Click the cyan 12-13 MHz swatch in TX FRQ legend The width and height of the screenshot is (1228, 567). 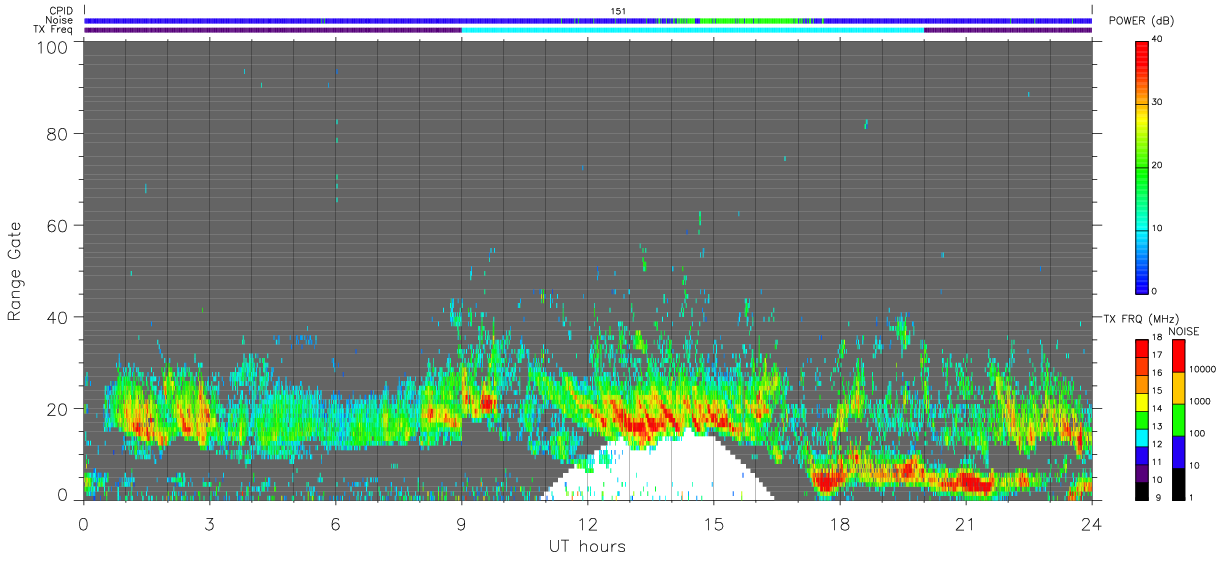[1141, 435]
